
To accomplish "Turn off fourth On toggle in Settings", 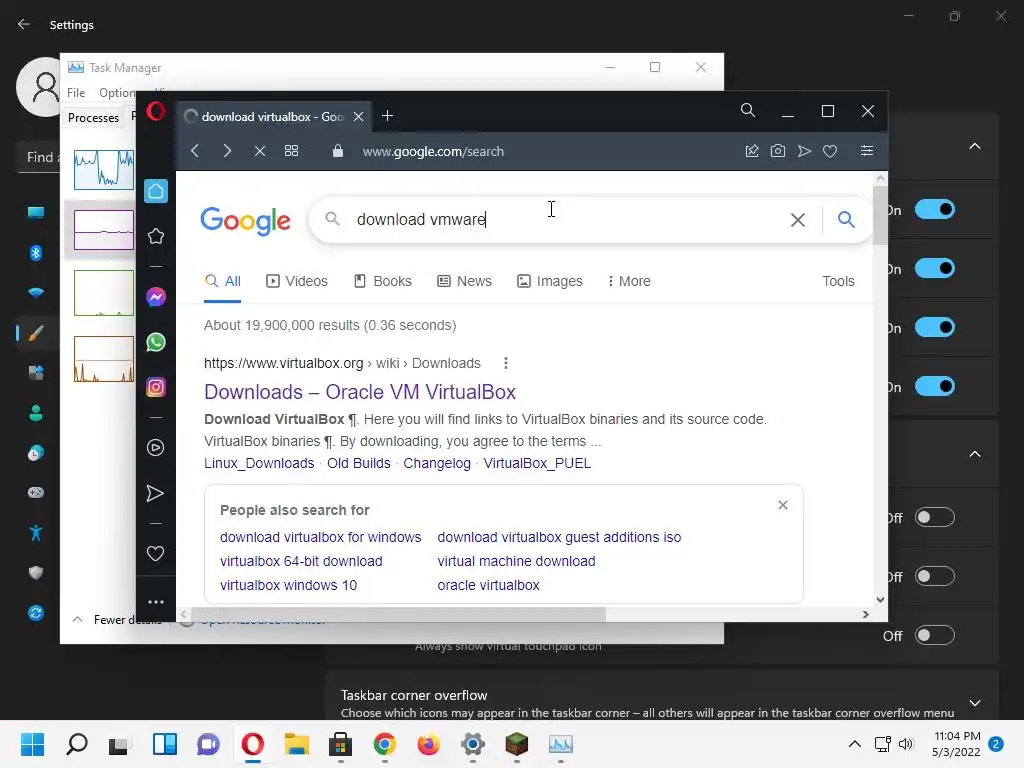I will pos(935,386).
